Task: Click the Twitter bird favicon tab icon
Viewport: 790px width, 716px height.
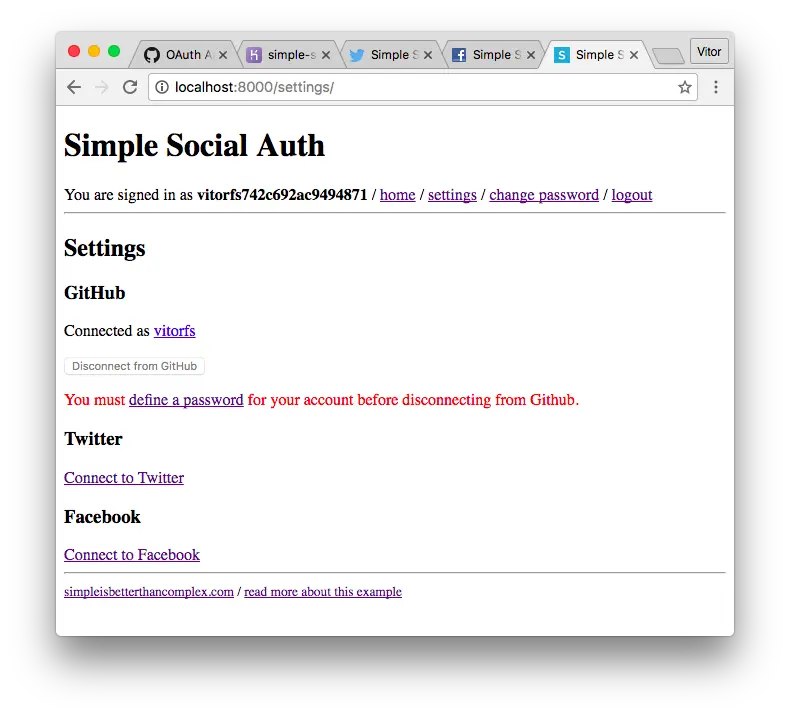Action: (x=357, y=55)
